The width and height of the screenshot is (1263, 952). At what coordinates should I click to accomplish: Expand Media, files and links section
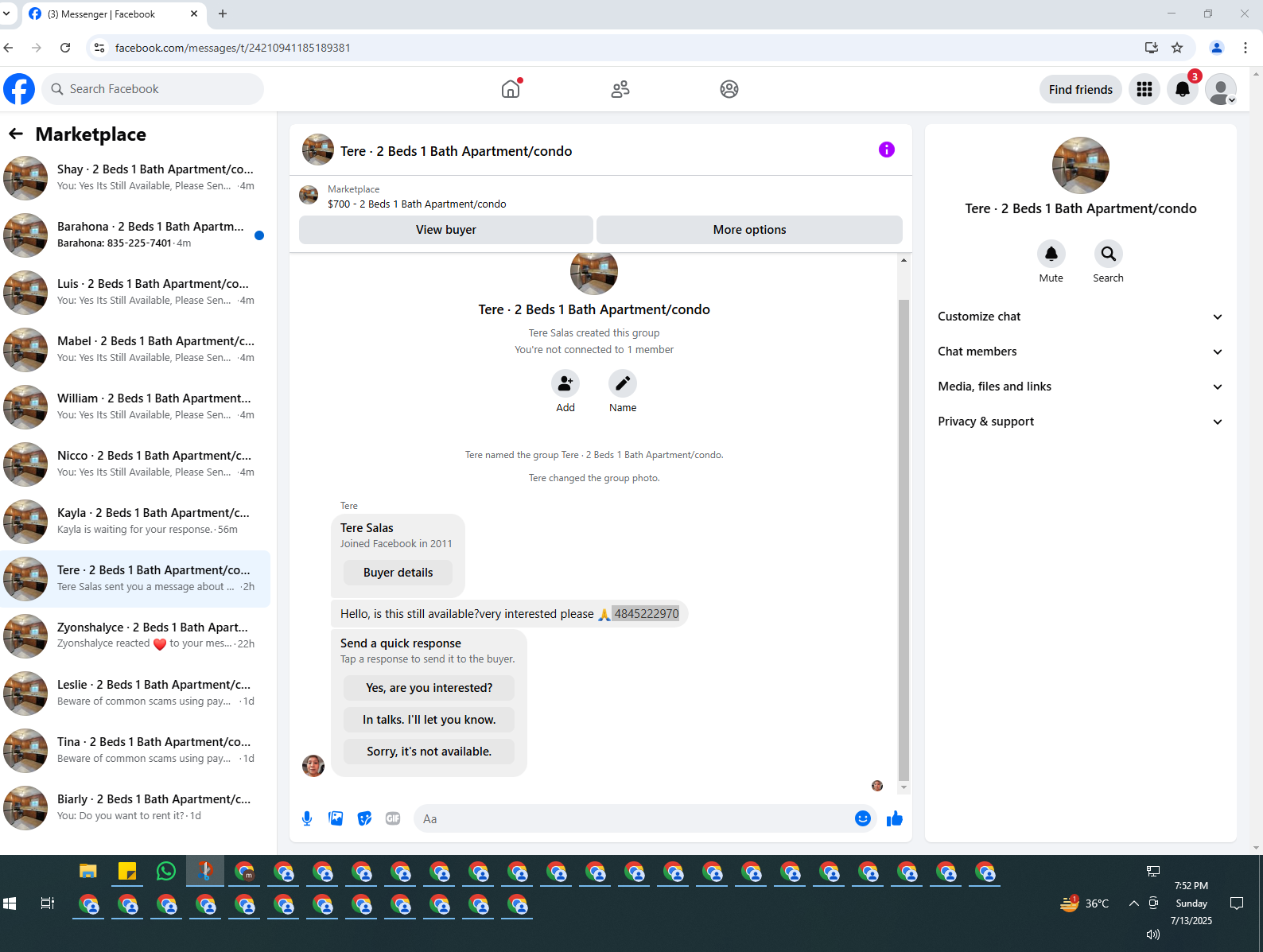[x=1080, y=387]
